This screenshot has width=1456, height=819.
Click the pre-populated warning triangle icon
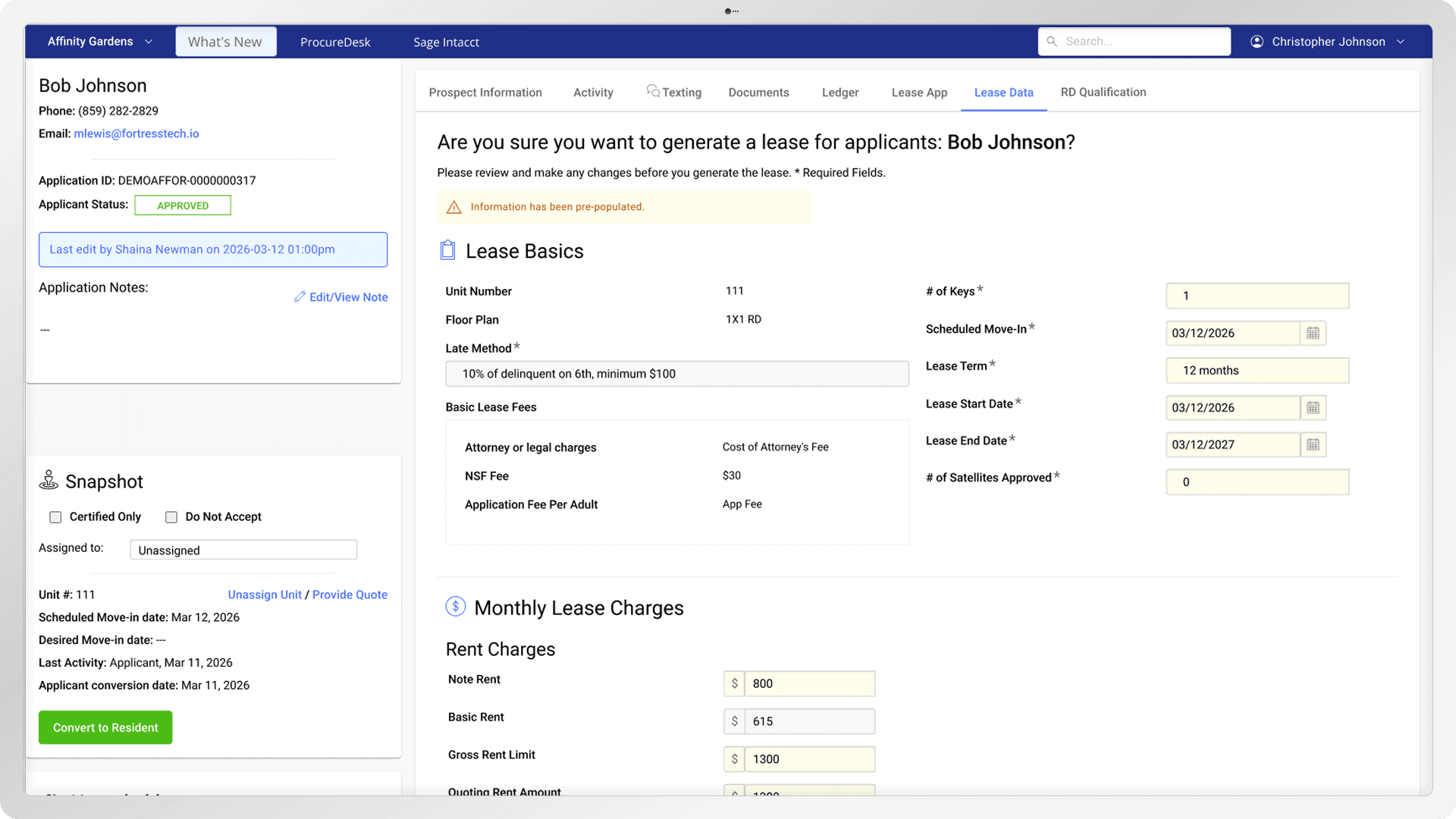click(x=454, y=207)
